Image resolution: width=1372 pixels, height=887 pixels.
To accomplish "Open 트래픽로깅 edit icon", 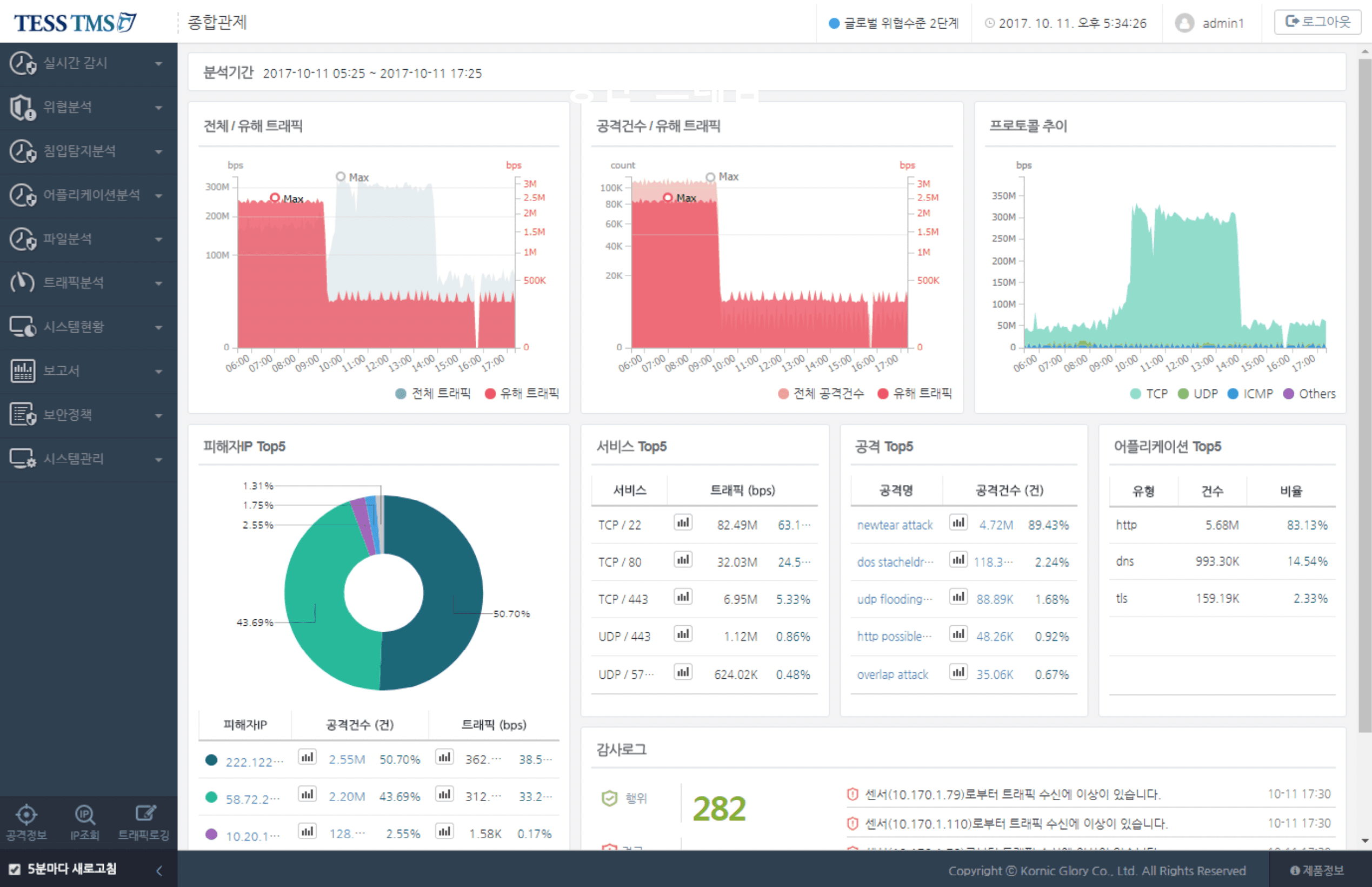I will 145,813.
